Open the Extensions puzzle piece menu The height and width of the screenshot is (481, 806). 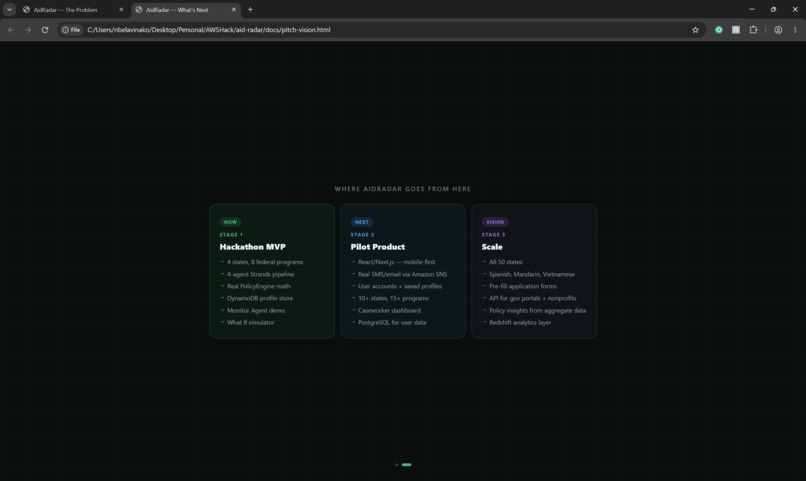pos(753,30)
